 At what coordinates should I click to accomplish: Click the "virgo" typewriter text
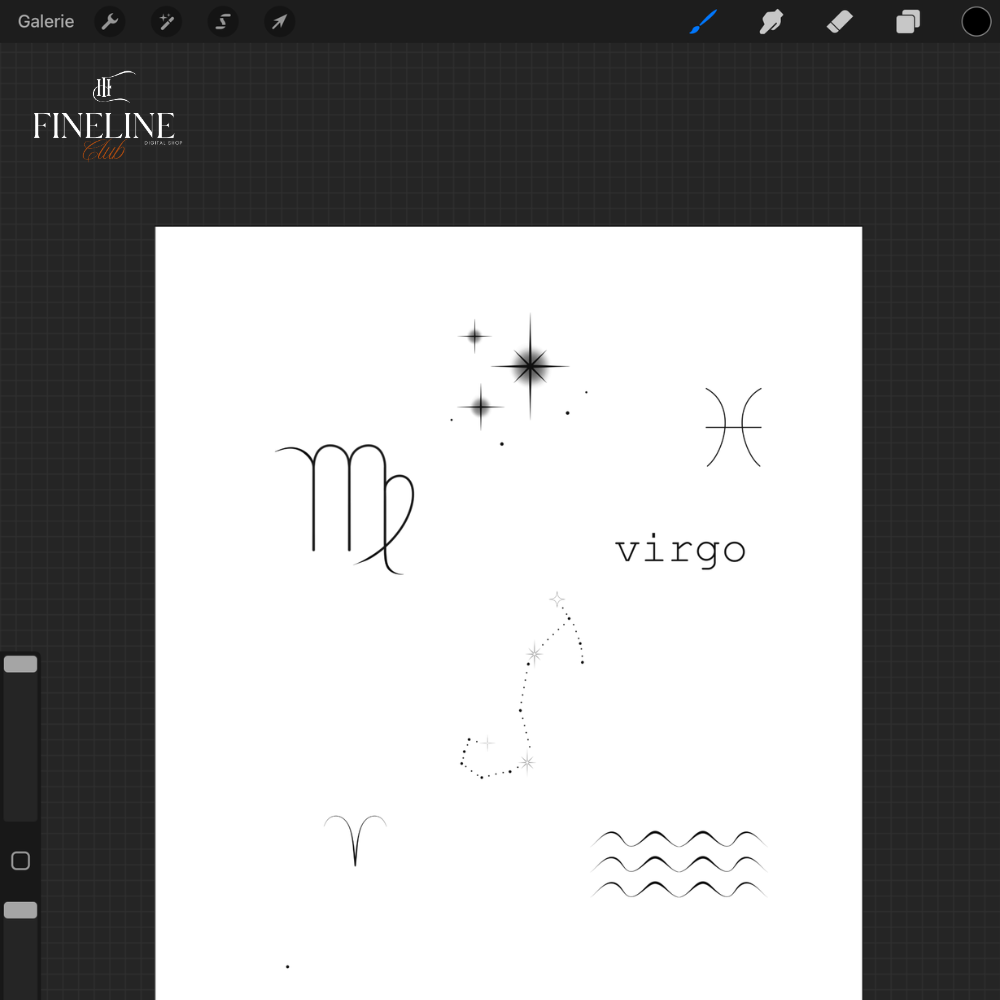coord(680,550)
